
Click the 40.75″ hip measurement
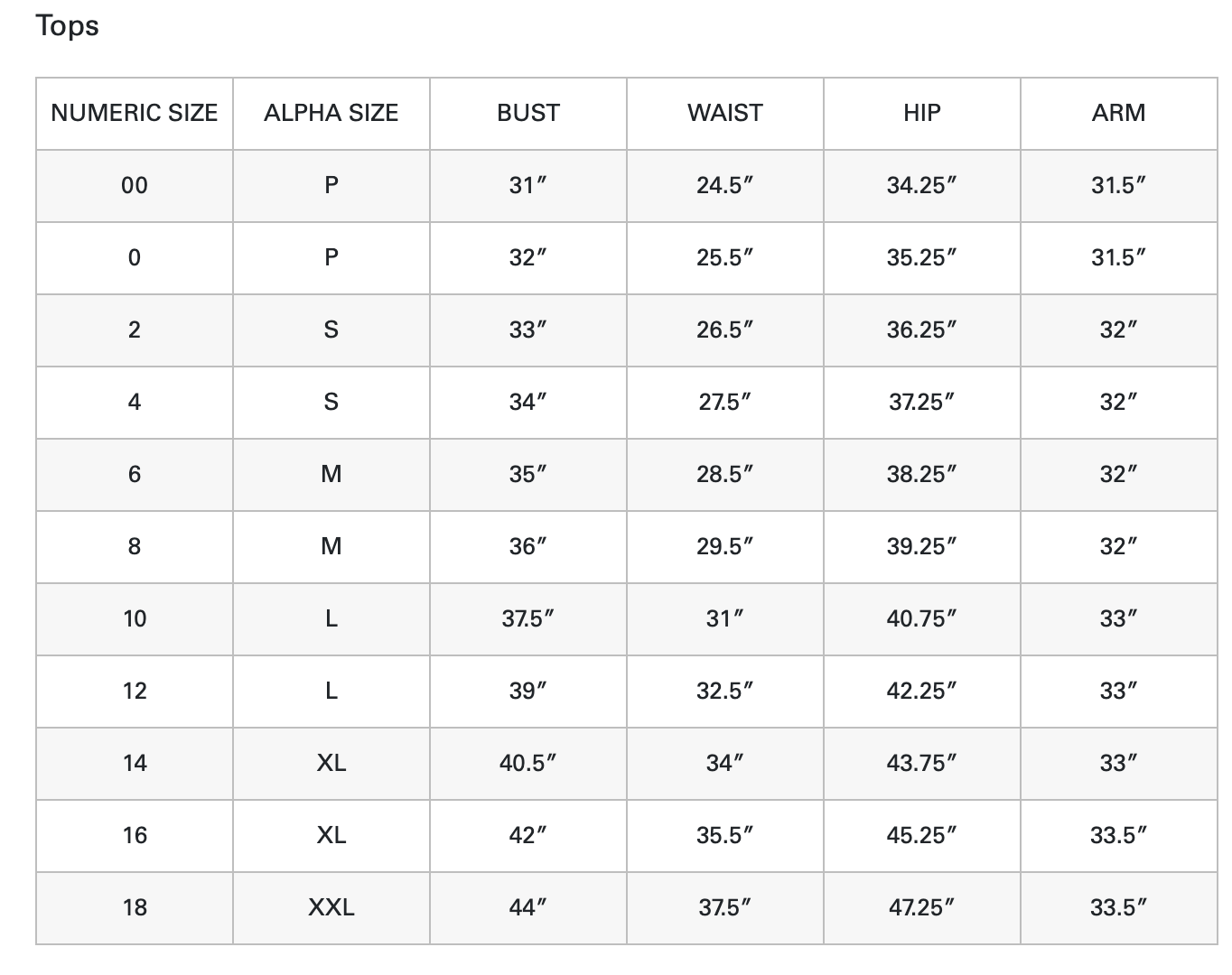(922, 618)
